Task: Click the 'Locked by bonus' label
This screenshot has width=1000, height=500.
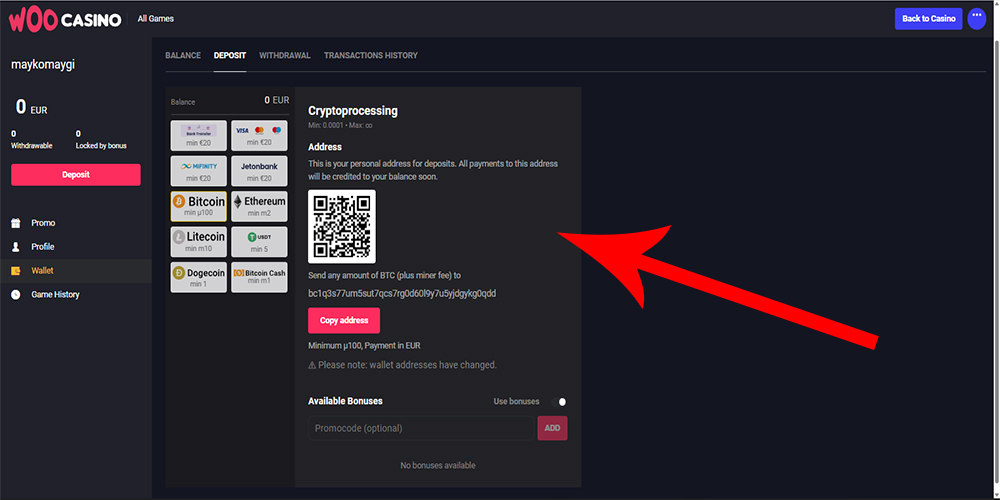Action: (x=101, y=146)
